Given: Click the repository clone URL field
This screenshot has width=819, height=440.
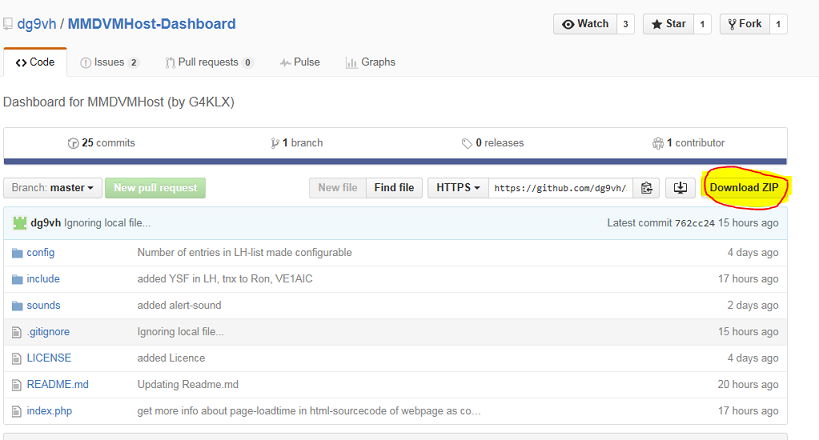Looking at the screenshot, I should click(560, 187).
